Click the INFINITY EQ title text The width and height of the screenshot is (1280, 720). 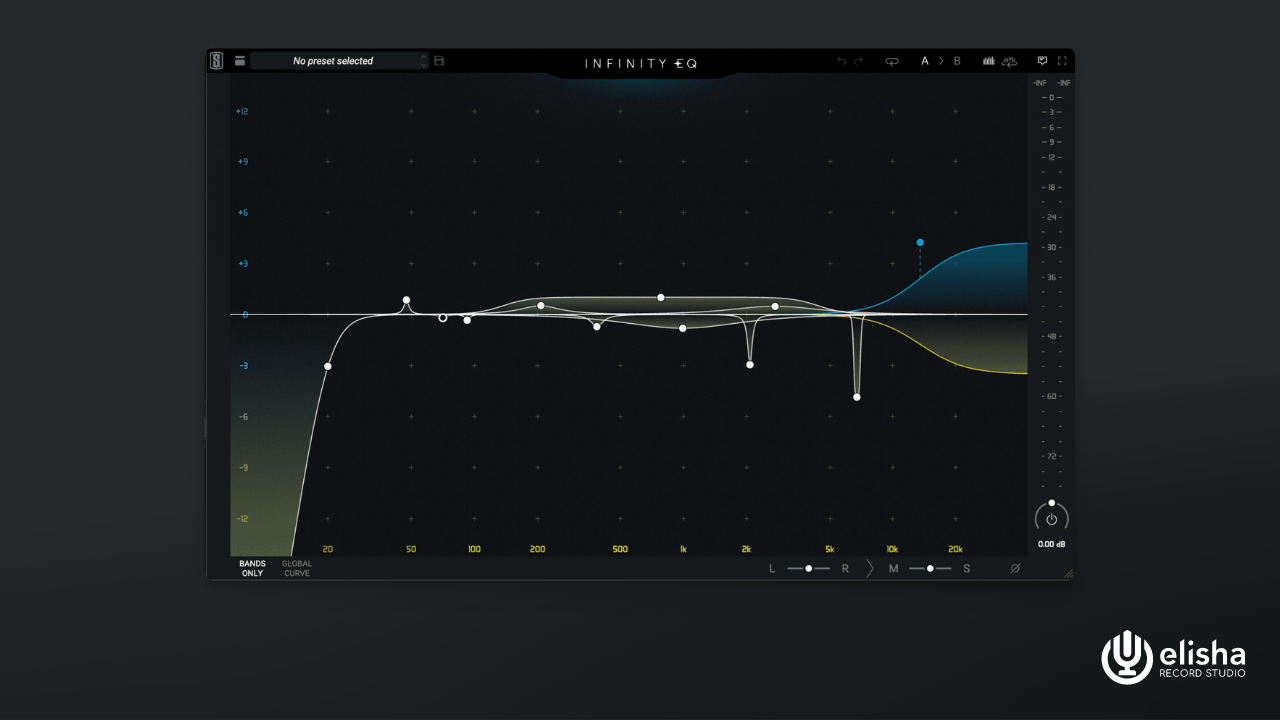(x=641, y=63)
